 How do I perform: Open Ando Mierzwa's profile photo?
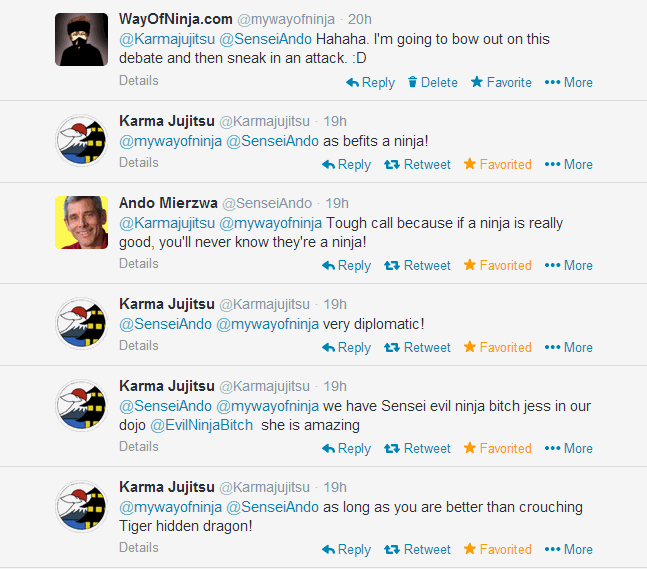82,222
